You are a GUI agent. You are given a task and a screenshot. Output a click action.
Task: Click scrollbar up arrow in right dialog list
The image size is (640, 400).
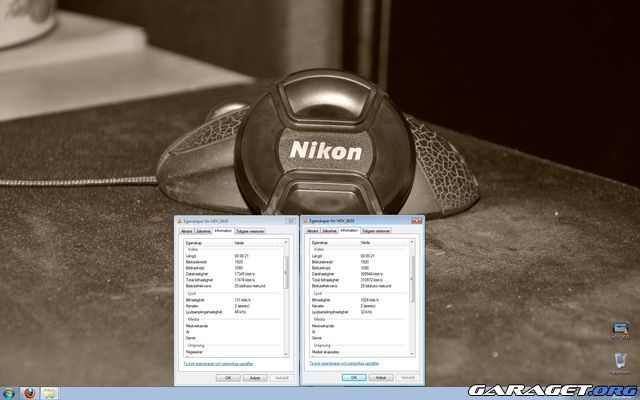click(x=413, y=242)
